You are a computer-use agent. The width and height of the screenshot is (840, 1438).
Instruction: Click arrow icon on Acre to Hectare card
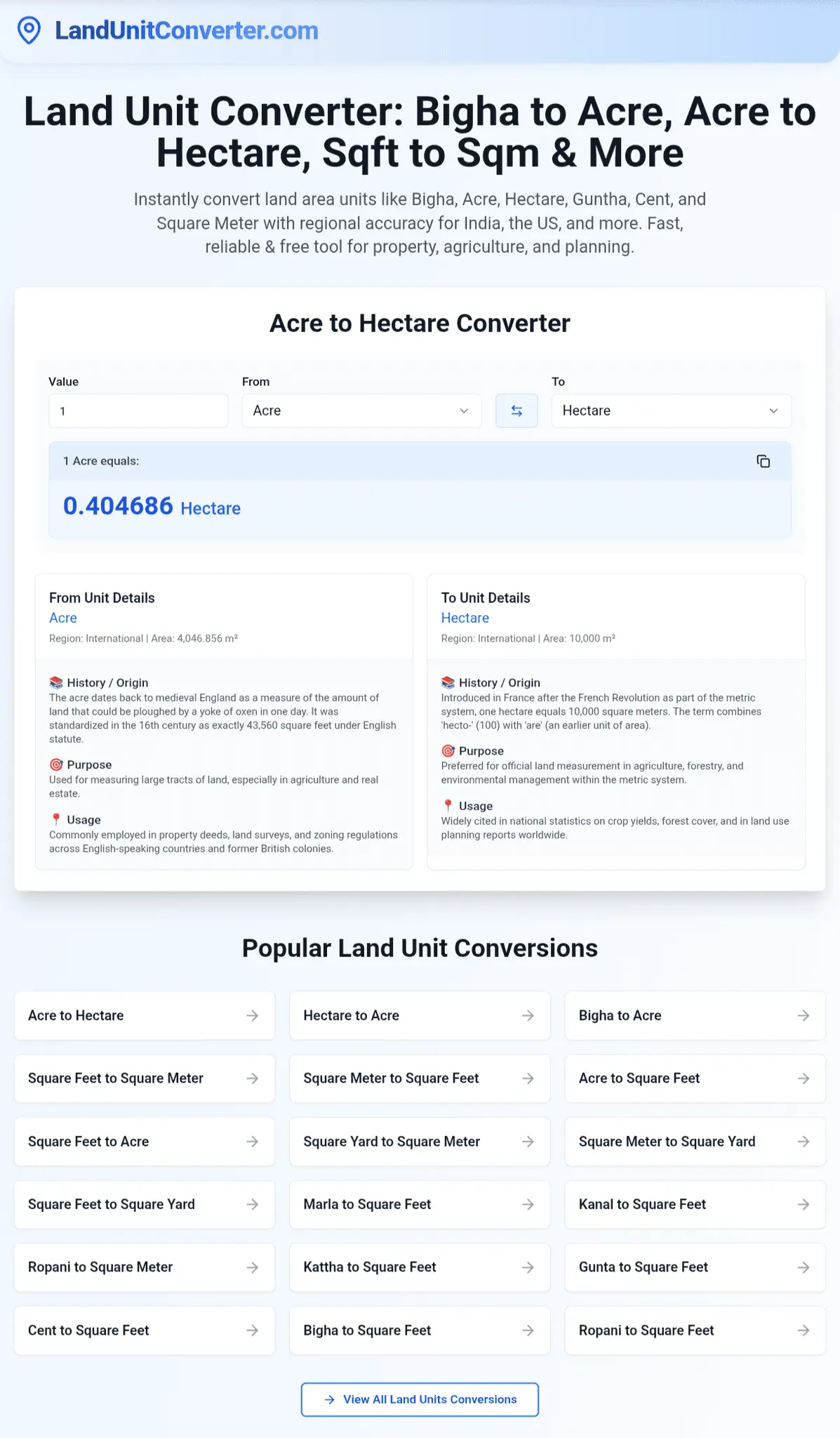(253, 1015)
